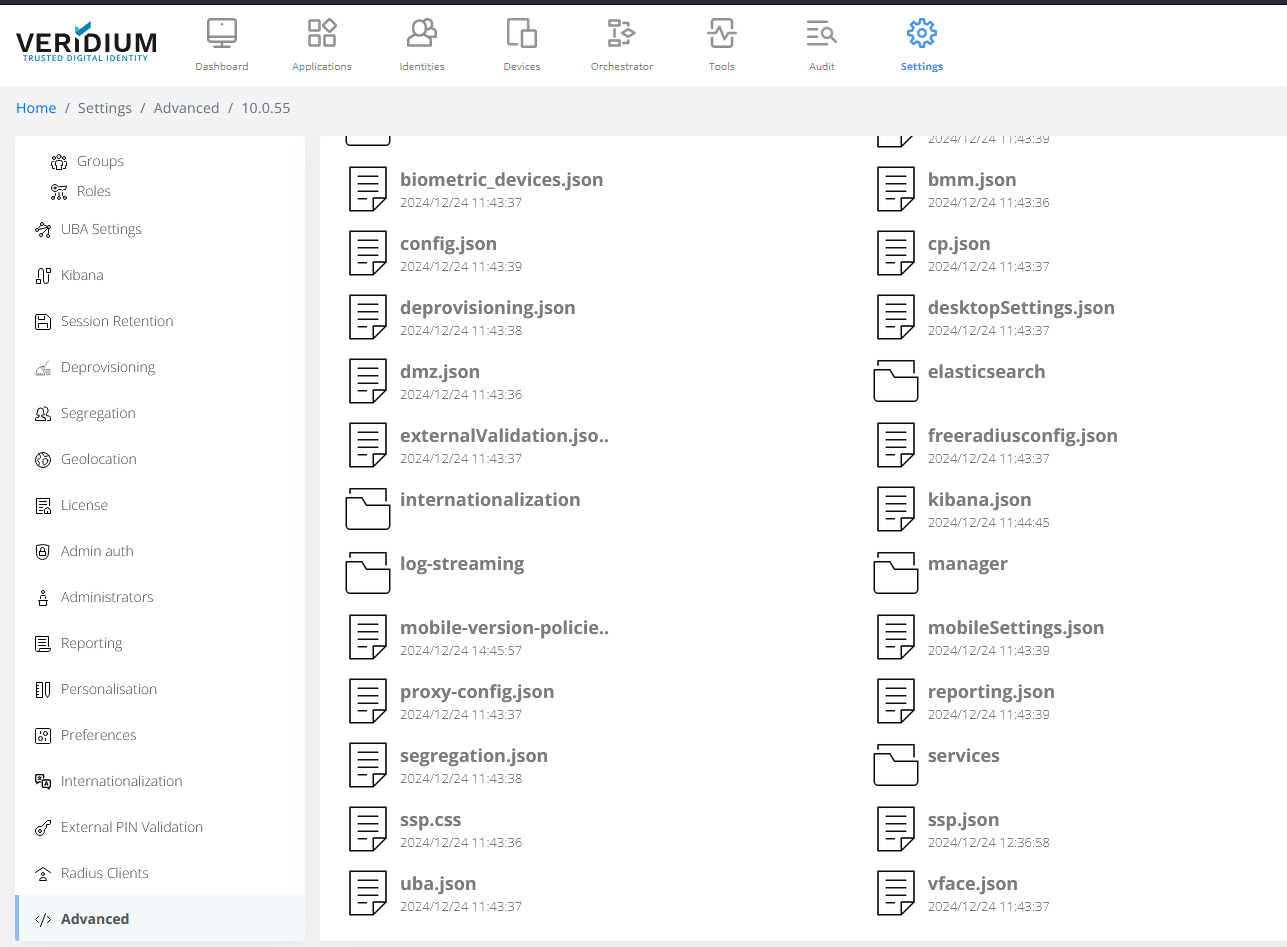Select Groups in the sidebar
Image resolution: width=1287 pixels, height=947 pixels.
(x=100, y=161)
